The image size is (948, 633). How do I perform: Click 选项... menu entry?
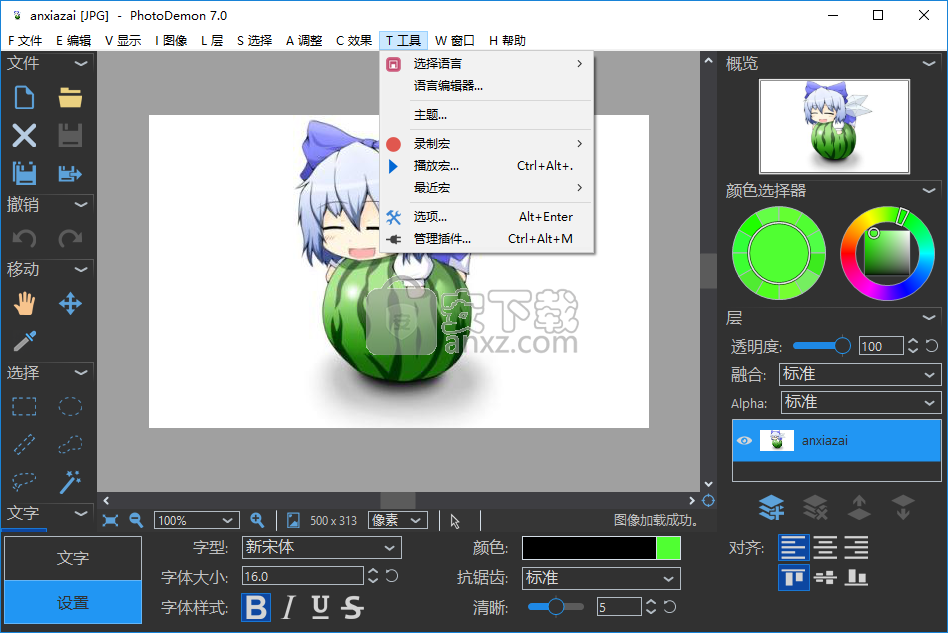(x=487, y=216)
